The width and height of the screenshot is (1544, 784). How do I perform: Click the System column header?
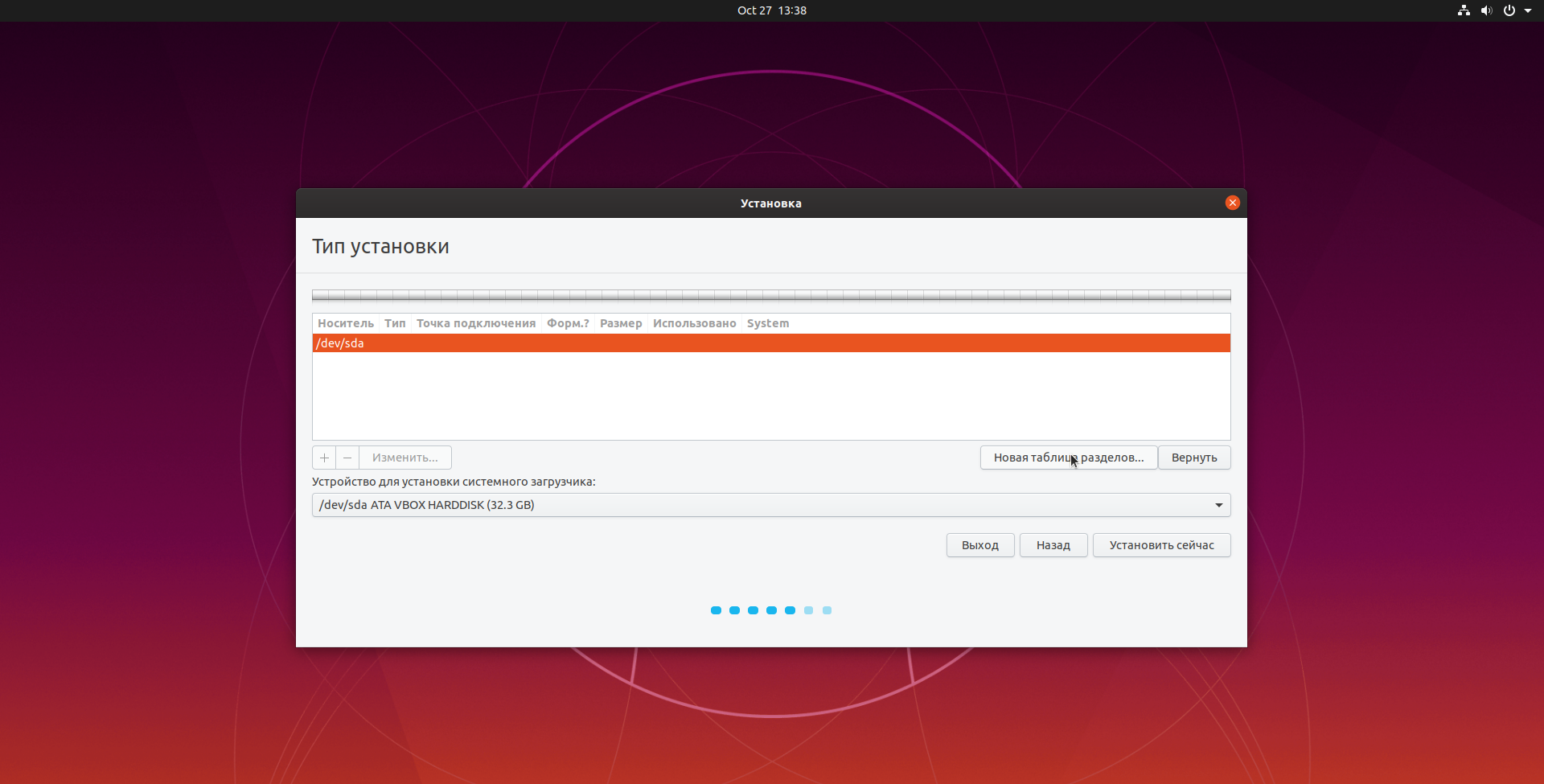click(x=768, y=323)
